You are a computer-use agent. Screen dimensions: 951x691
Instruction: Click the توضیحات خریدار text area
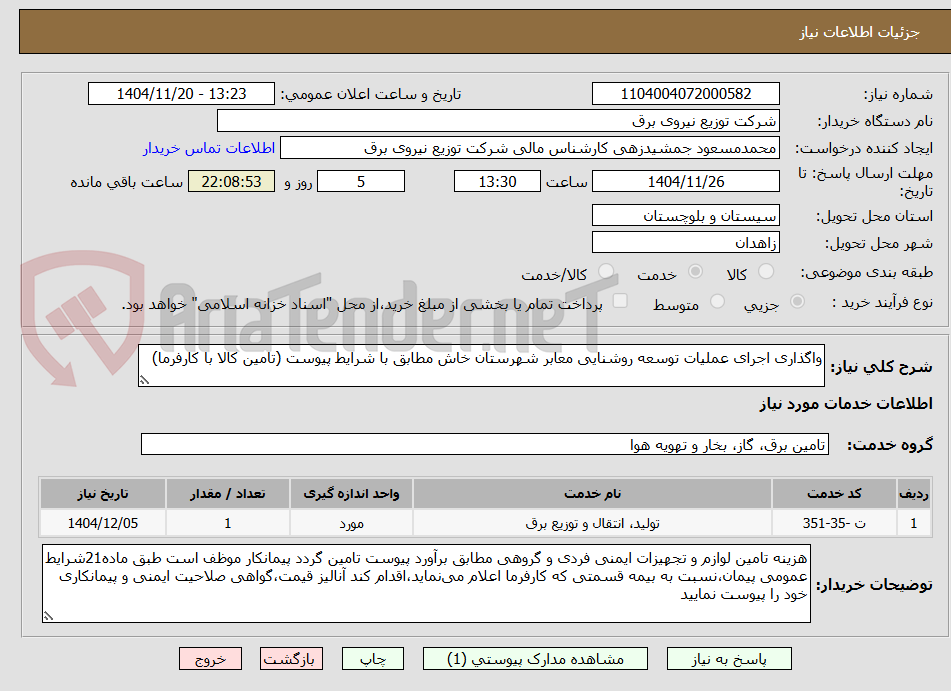click(x=426, y=584)
